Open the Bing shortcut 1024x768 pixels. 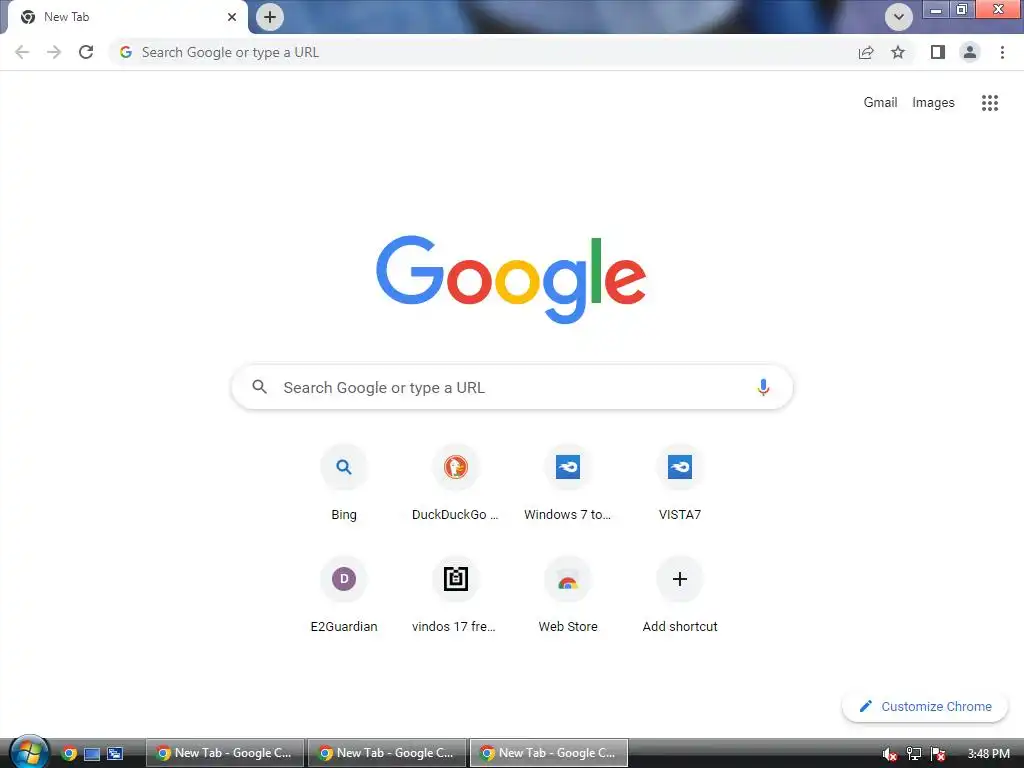pyautogui.click(x=344, y=483)
